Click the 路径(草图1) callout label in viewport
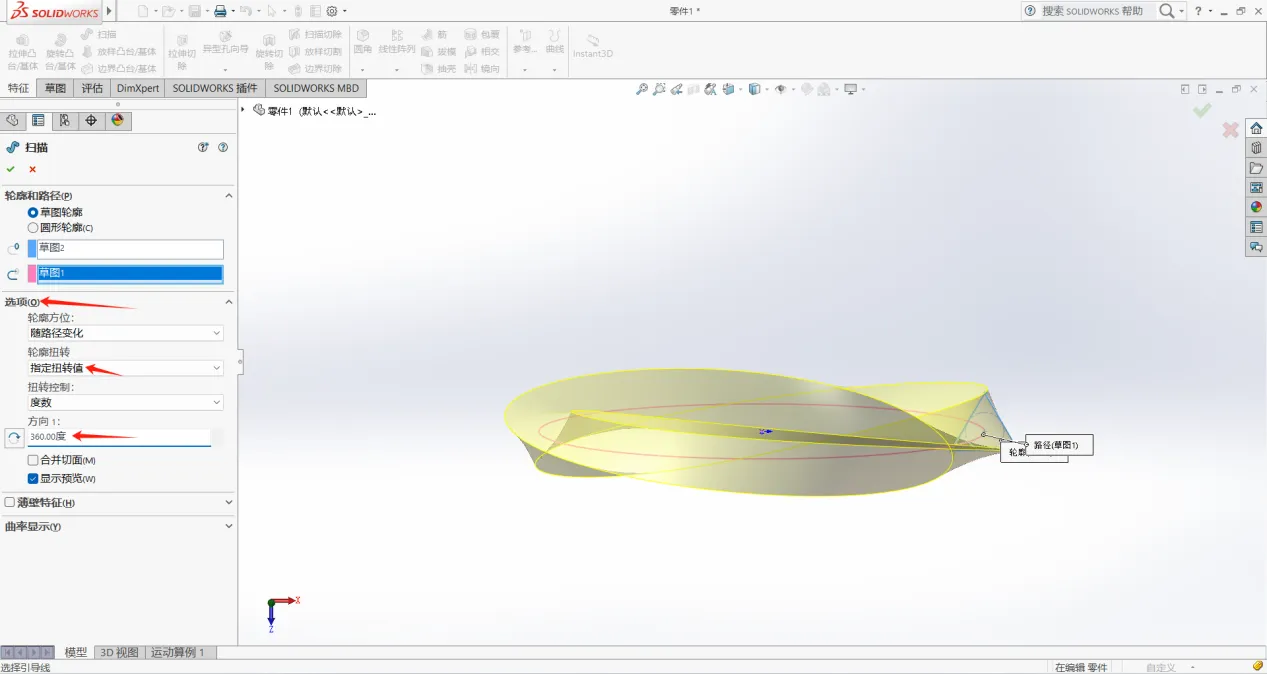This screenshot has width=1267, height=674. pos(1059,445)
